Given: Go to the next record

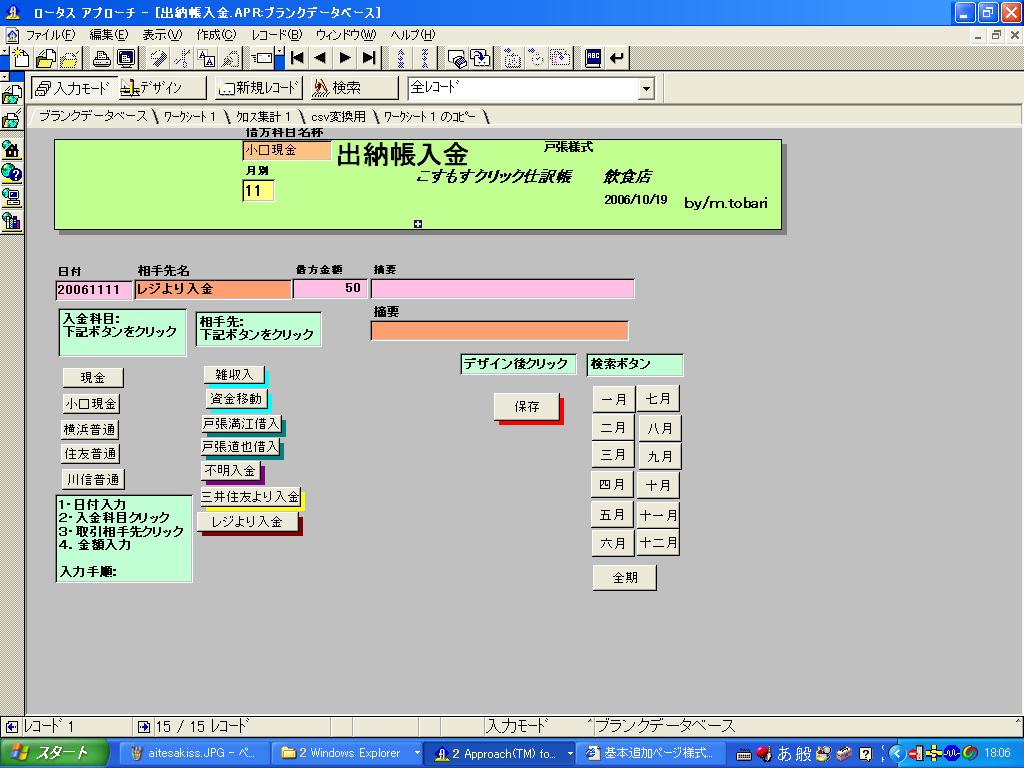Looking at the screenshot, I should click(x=345, y=58).
